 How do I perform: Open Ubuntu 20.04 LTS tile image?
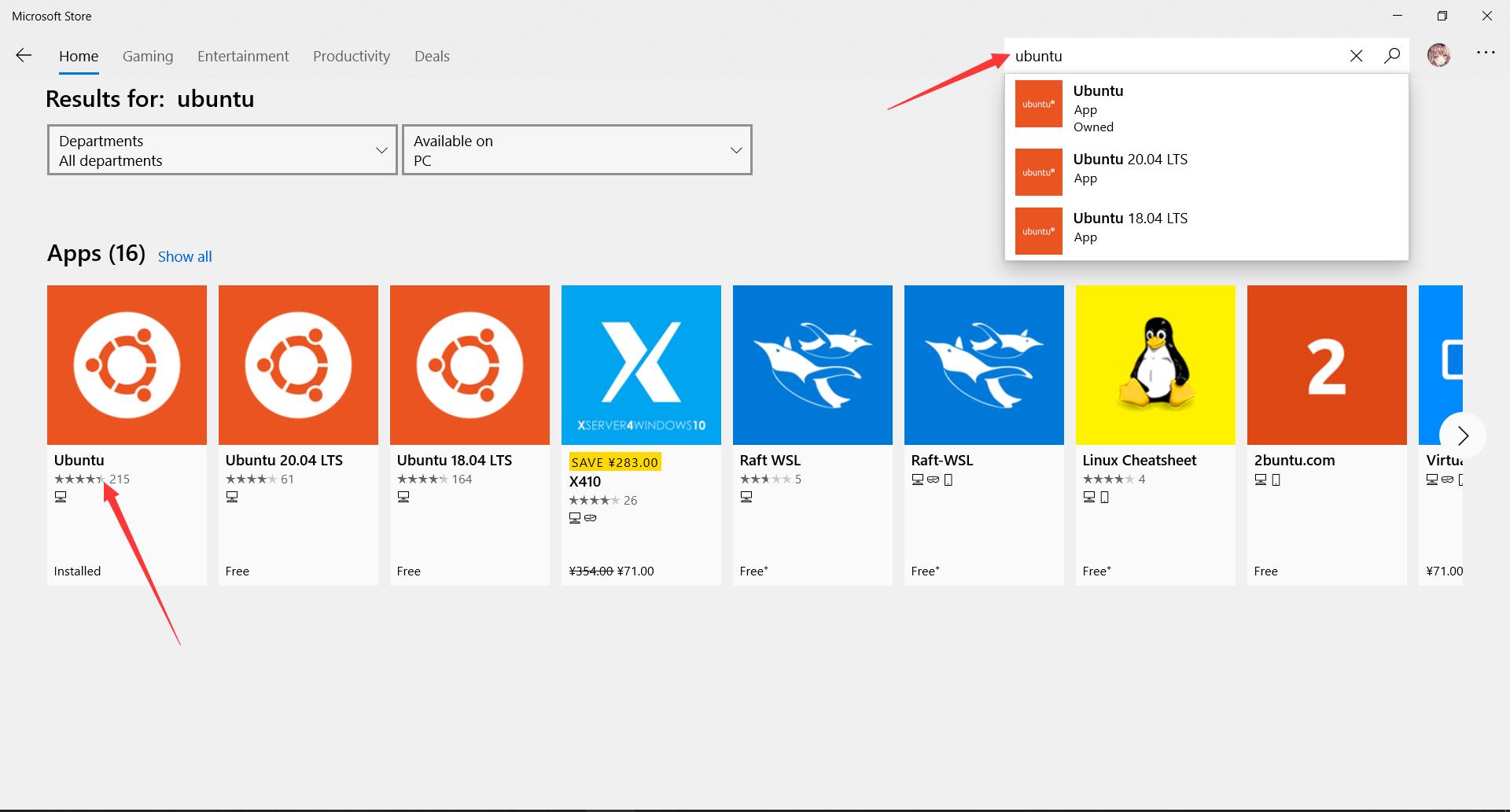[x=298, y=365]
